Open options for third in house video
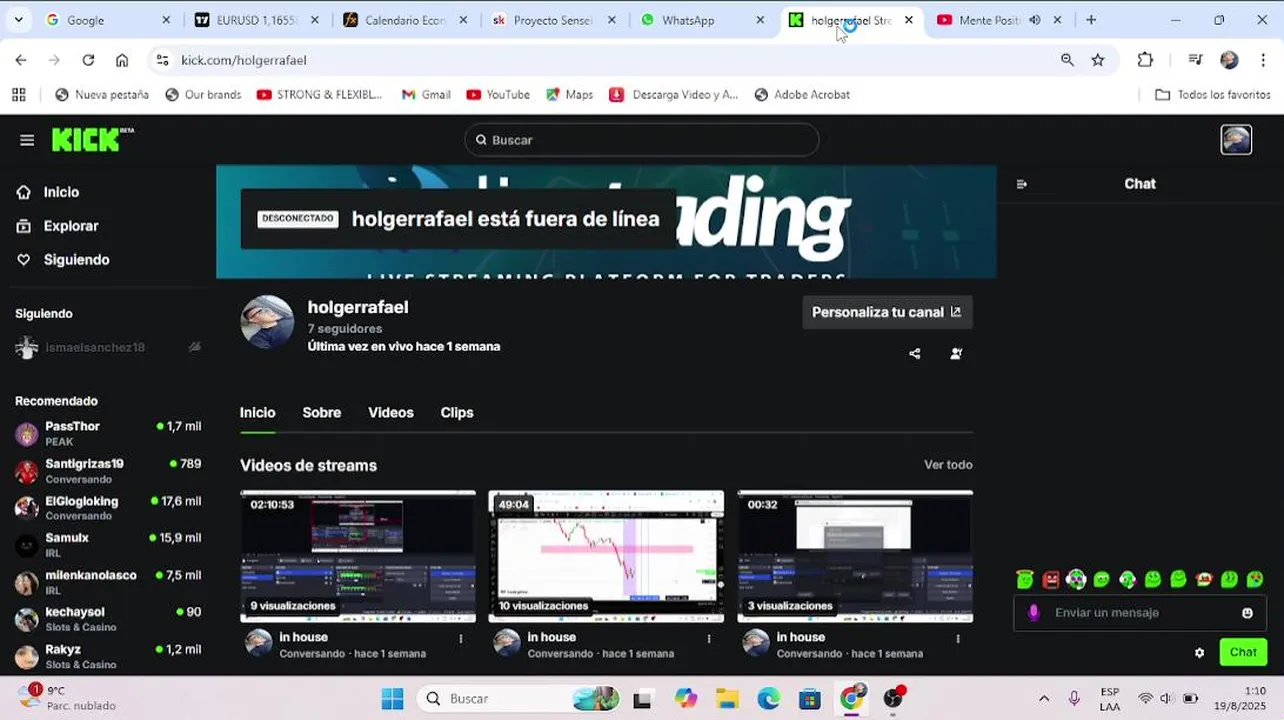The width and height of the screenshot is (1284, 720). coord(958,638)
